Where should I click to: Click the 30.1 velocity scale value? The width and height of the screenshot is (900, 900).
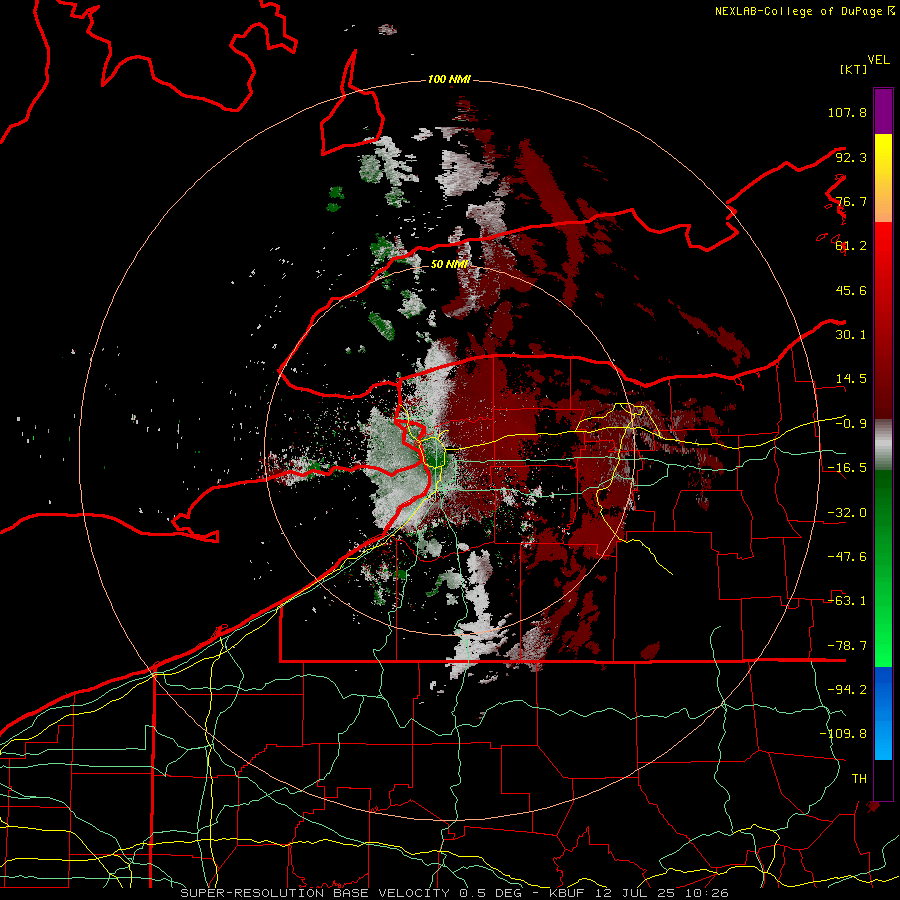click(x=851, y=335)
